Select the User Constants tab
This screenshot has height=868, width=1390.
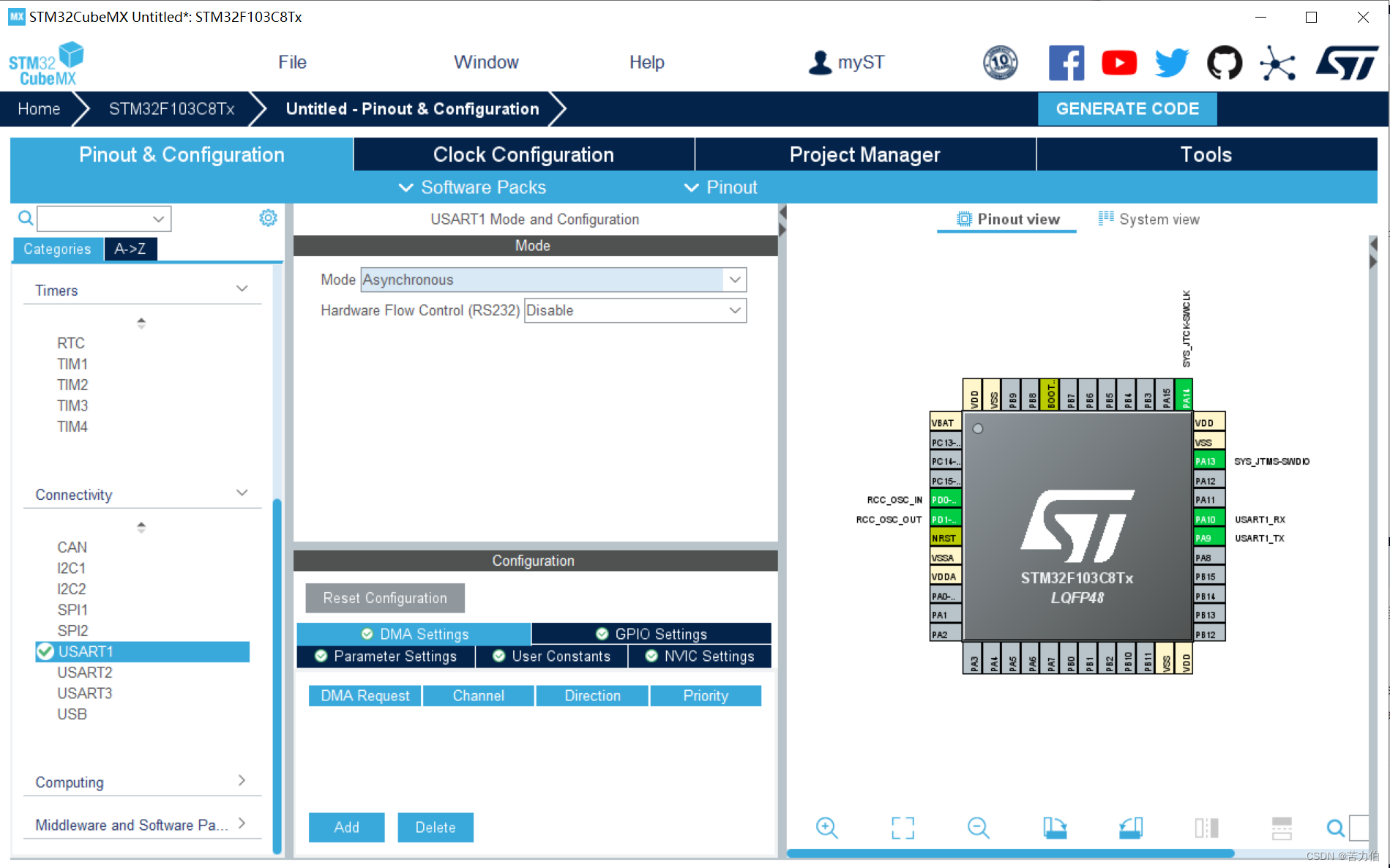[x=552, y=656]
